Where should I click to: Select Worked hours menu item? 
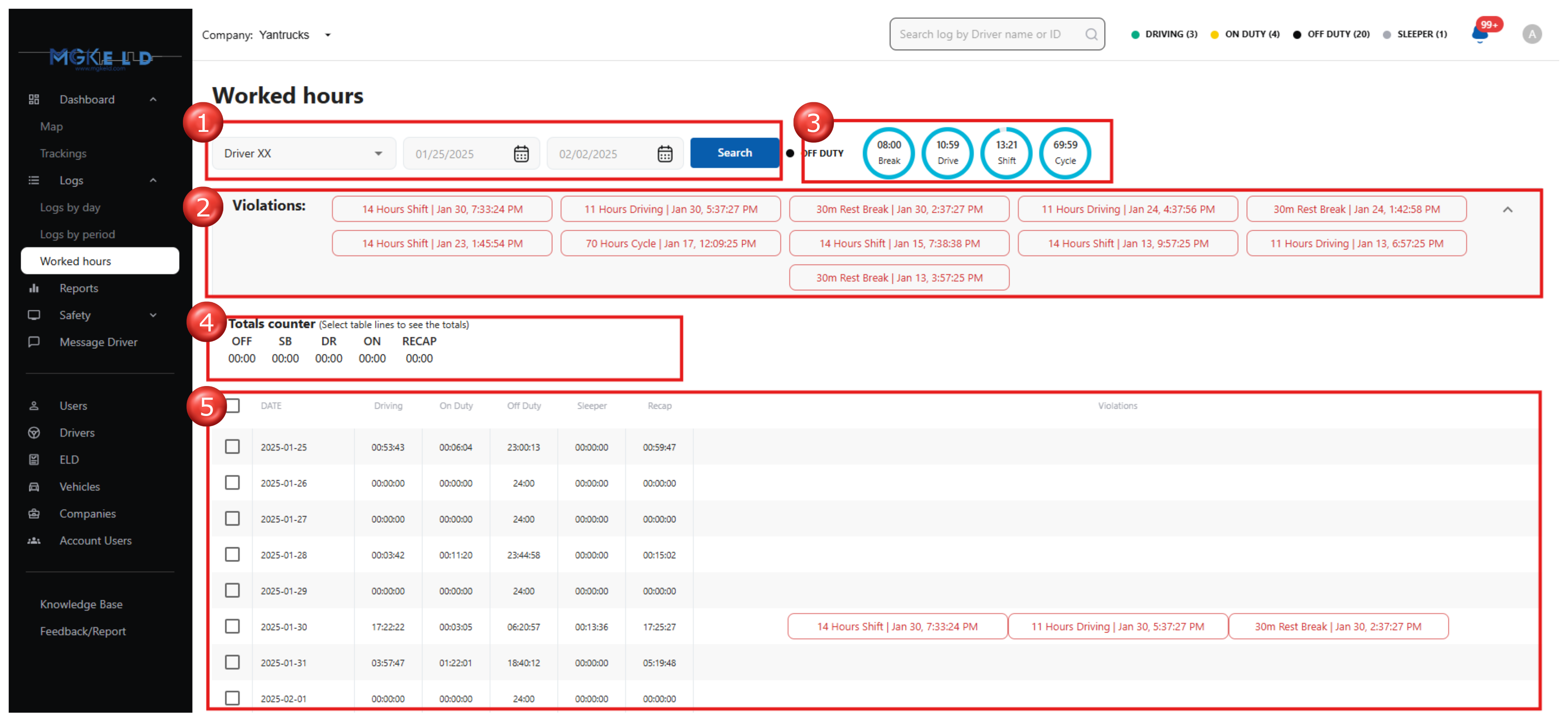75,261
